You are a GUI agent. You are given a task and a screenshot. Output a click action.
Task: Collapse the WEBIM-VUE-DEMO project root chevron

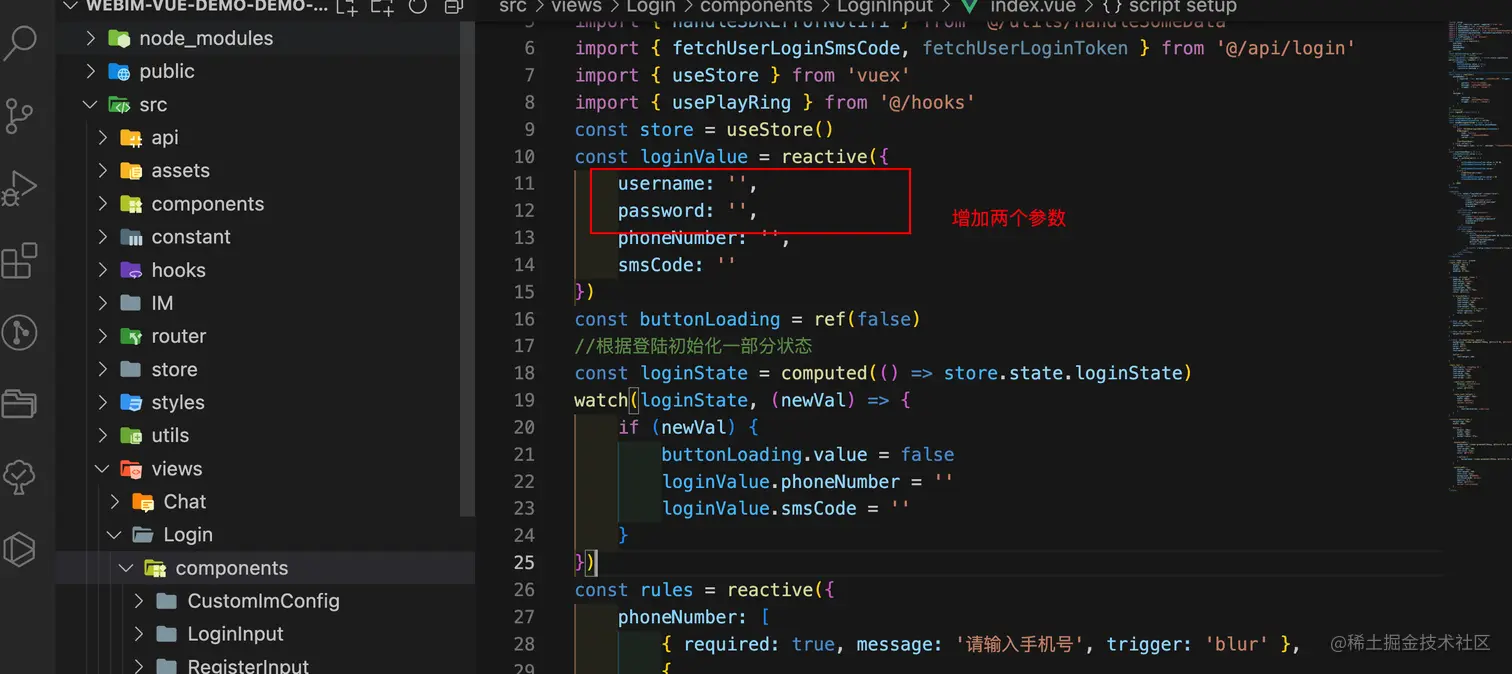click(70, 6)
